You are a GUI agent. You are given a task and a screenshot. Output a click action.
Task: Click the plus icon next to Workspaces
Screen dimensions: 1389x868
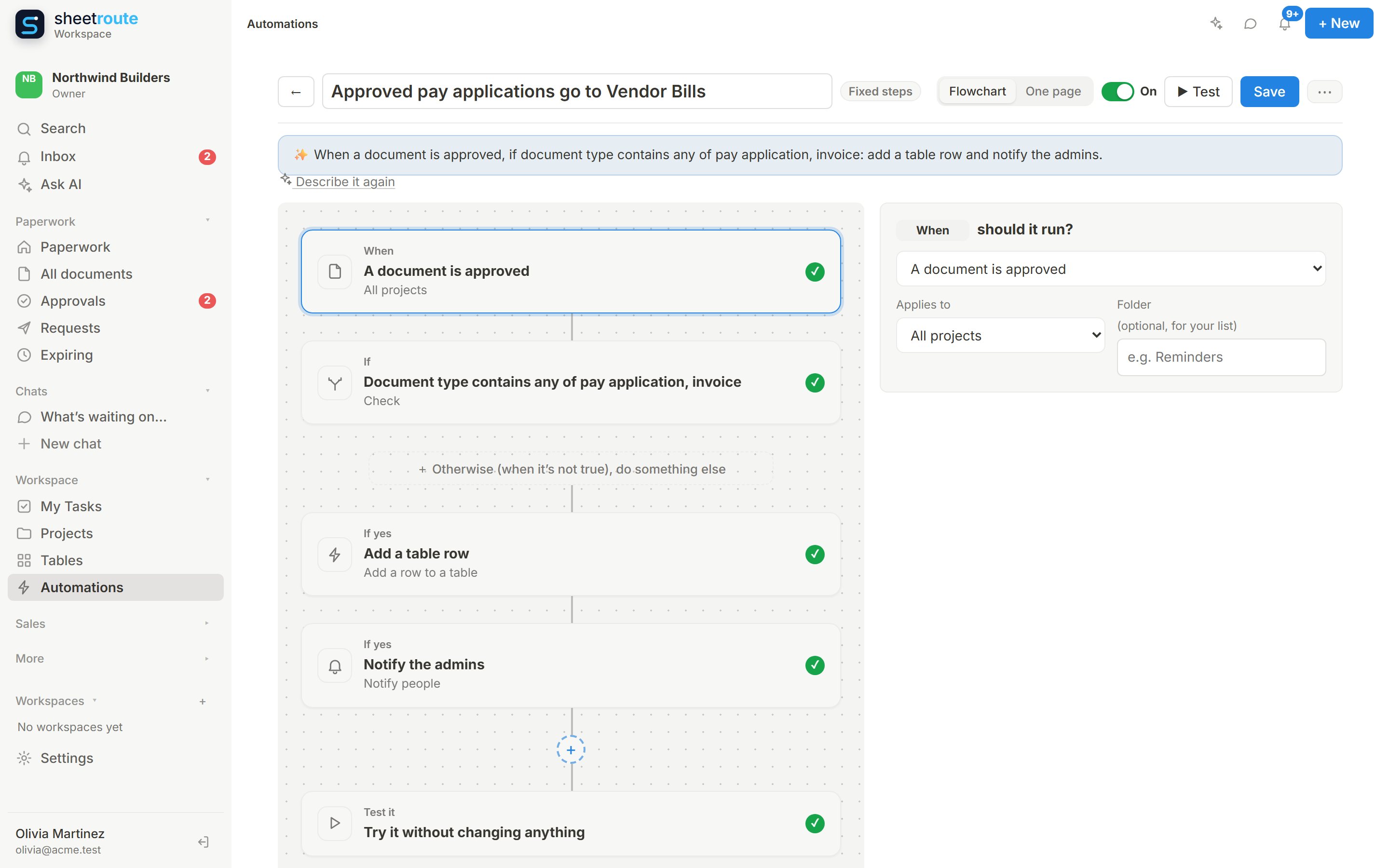click(x=203, y=702)
